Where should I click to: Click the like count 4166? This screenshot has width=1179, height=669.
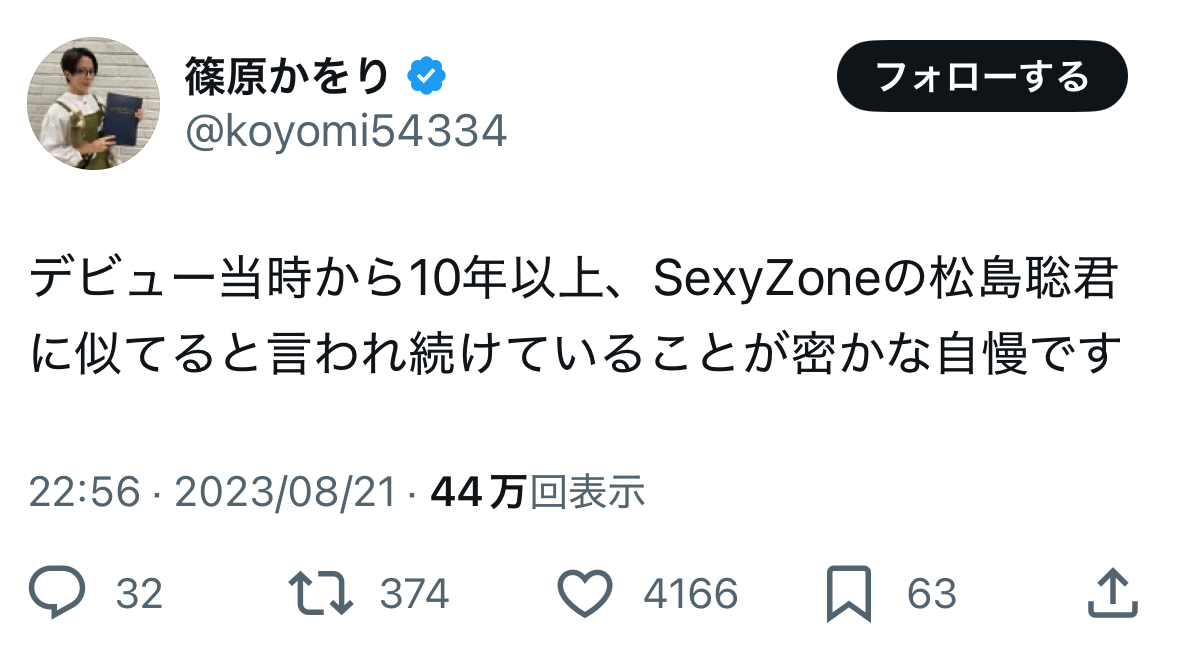690,594
